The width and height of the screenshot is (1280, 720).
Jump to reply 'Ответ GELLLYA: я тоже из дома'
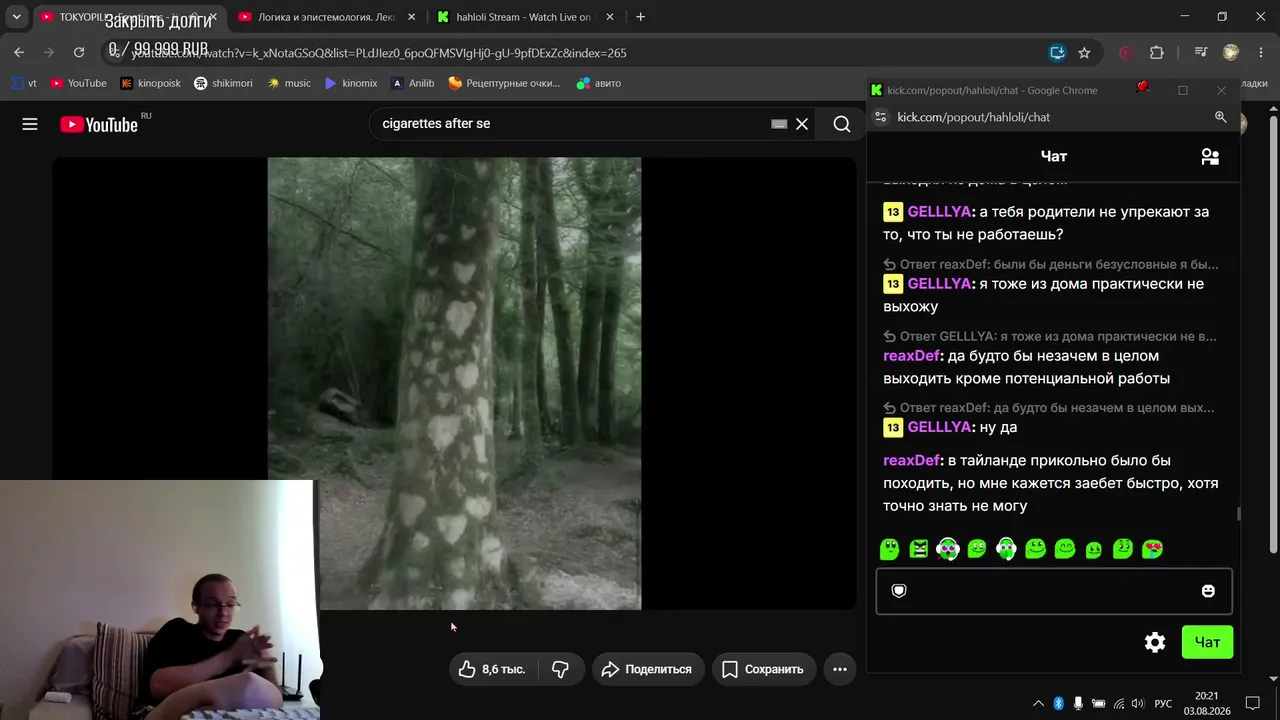1050,337
